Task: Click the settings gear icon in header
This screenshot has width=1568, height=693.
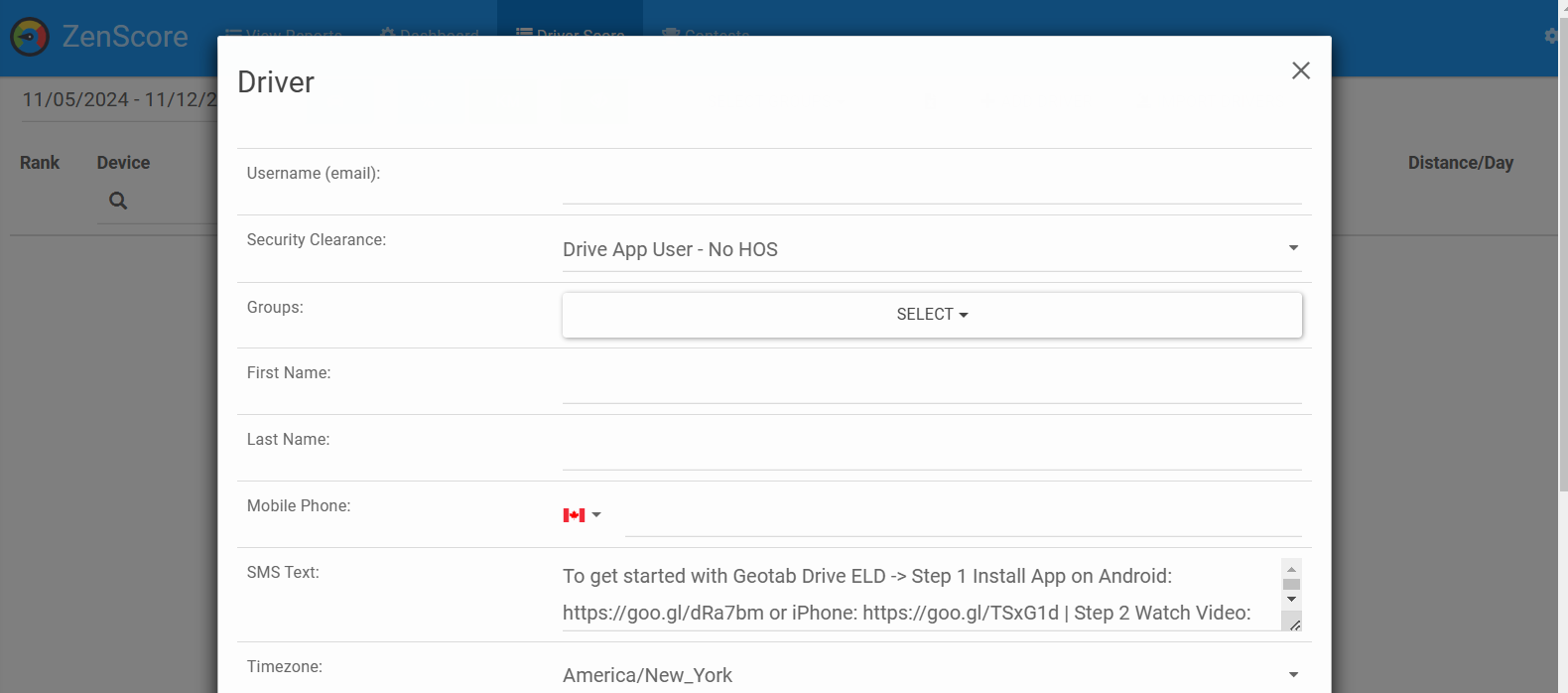Action: (x=1551, y=36)
